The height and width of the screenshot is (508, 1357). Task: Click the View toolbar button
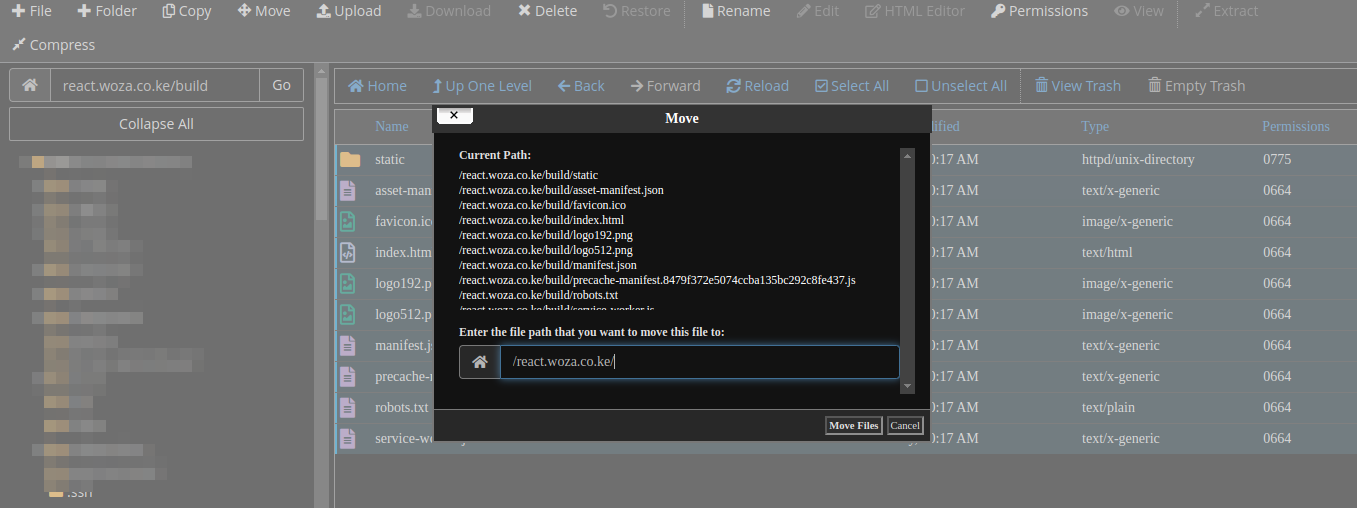tap(1139, 11)
